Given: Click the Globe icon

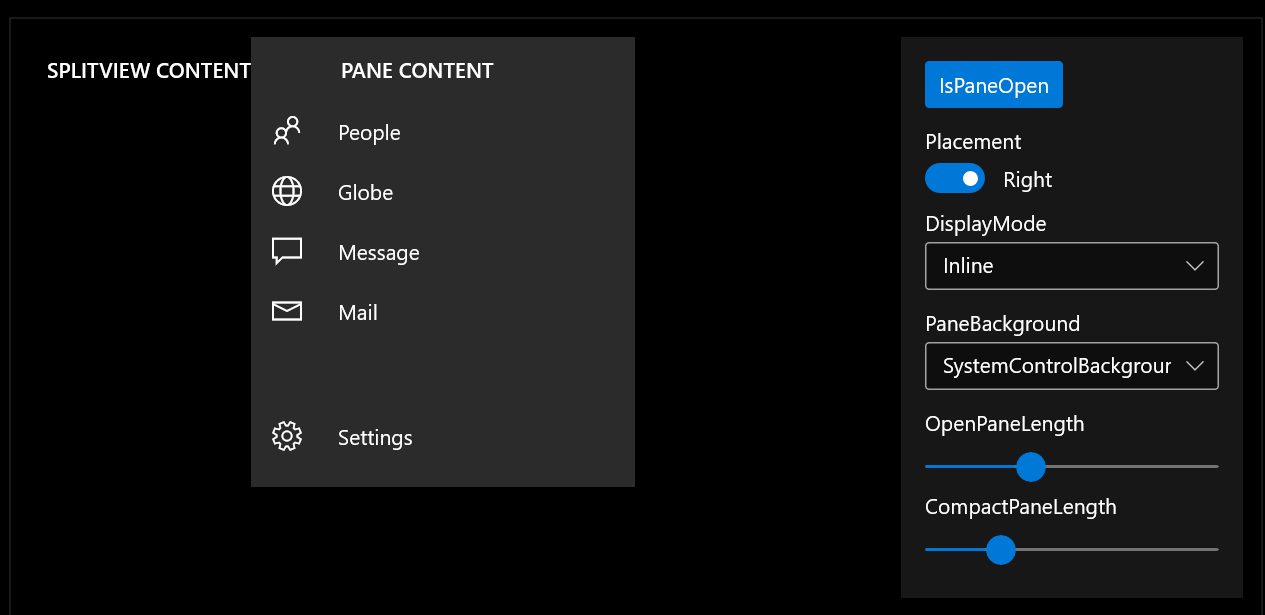Looking at the screenshot, I should pos(287,192).
